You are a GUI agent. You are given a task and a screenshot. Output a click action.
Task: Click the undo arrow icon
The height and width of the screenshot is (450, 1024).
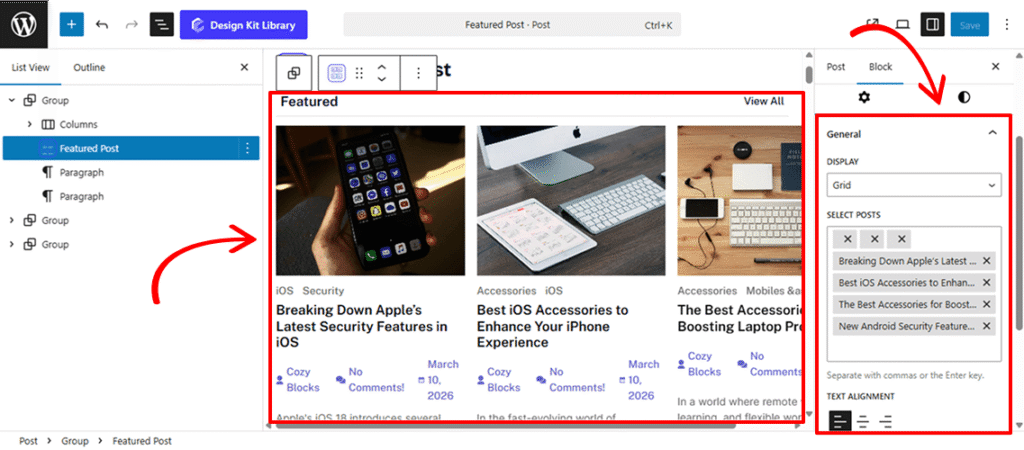(x=102, y=25)
